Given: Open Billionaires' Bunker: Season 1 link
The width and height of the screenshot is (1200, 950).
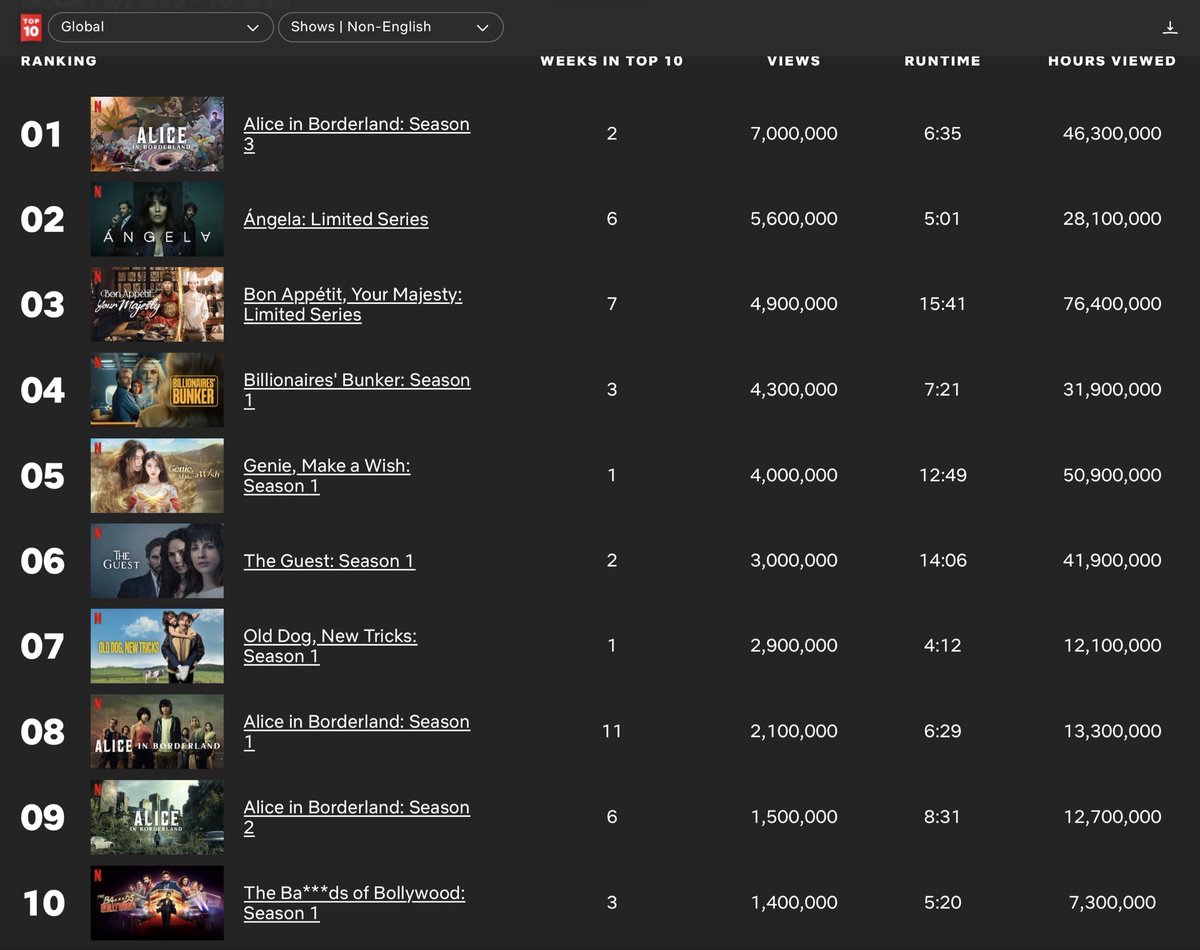Looking at the screenshot, I should [x=357, y=390].
